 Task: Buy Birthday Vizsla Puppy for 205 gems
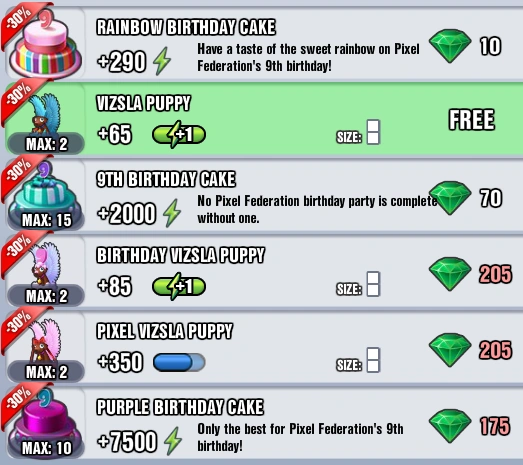point(470,274)
